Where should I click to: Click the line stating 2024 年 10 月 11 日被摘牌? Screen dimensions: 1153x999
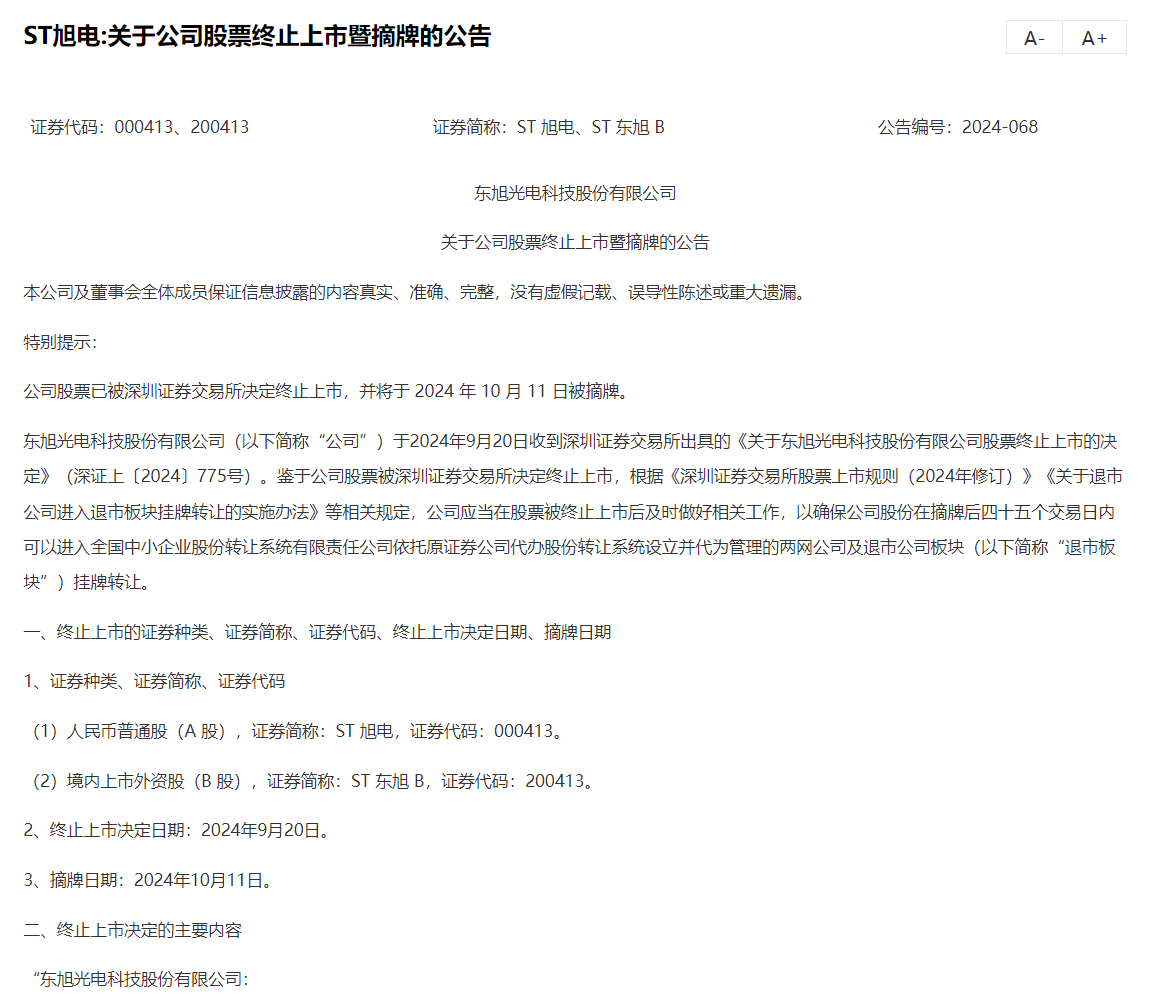coord(328,391)
